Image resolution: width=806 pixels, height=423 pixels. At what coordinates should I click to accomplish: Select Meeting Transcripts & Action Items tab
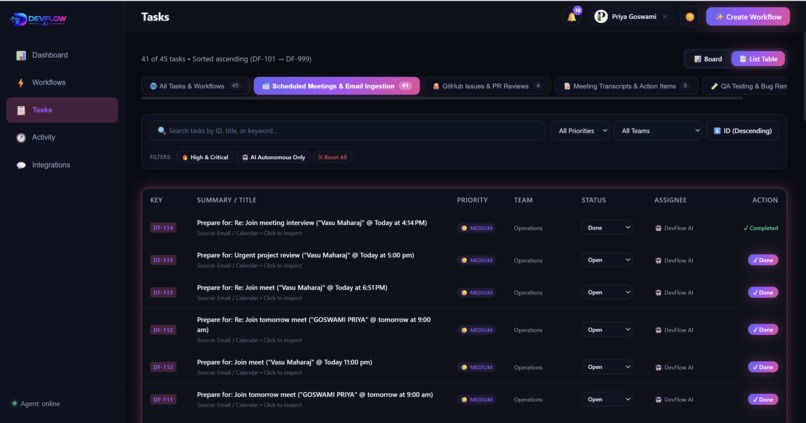(626, 86)
